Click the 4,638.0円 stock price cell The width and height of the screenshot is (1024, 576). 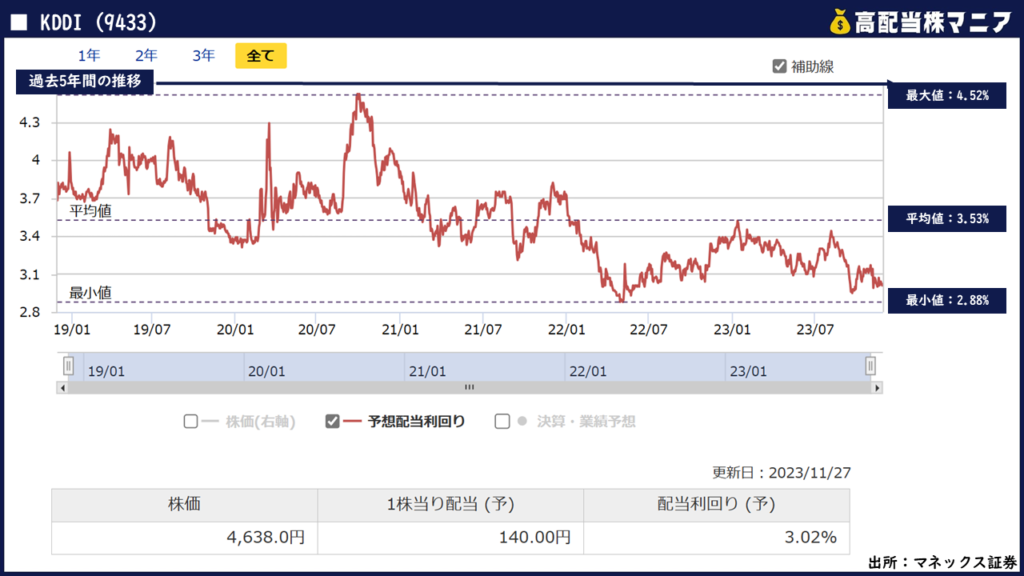click(184, 537)
